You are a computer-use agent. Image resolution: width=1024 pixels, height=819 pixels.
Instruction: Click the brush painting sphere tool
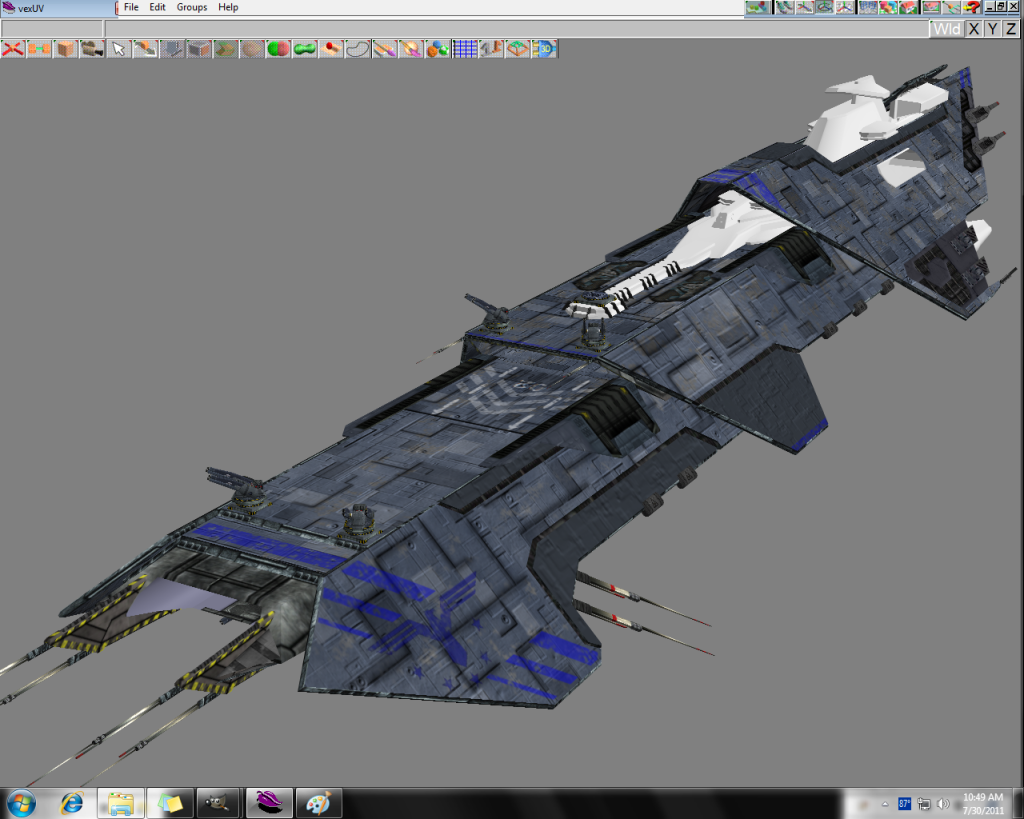[411, 49]
